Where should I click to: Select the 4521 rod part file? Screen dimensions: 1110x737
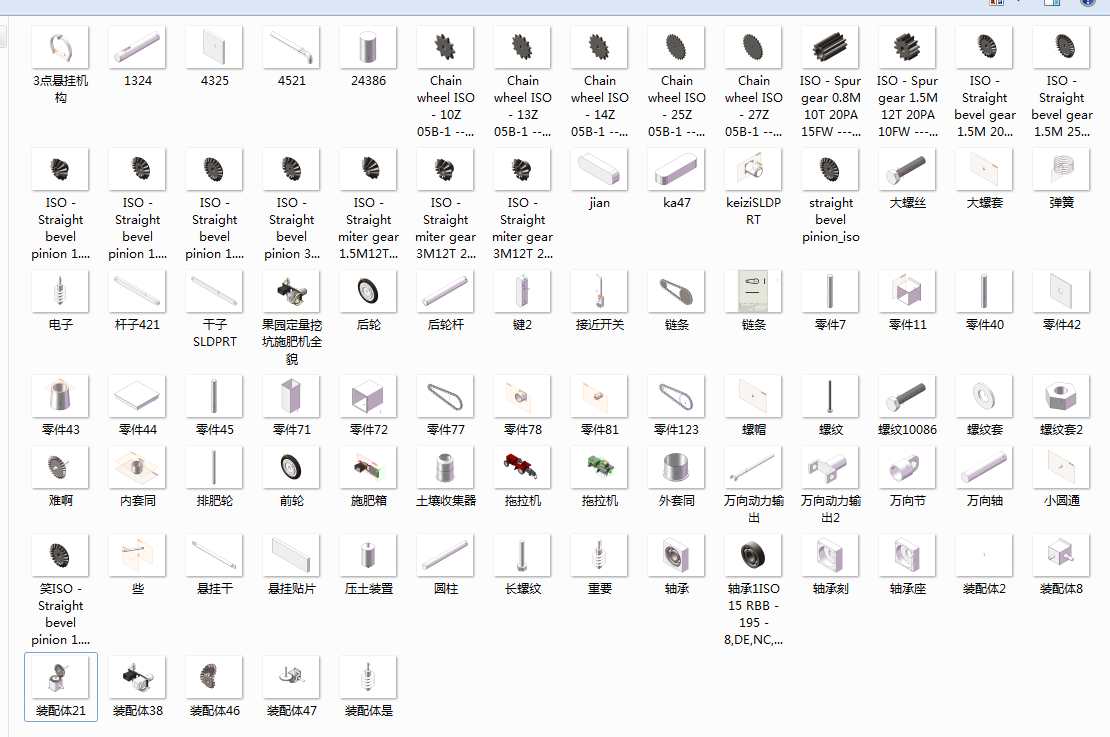click(x=291, y=48)
